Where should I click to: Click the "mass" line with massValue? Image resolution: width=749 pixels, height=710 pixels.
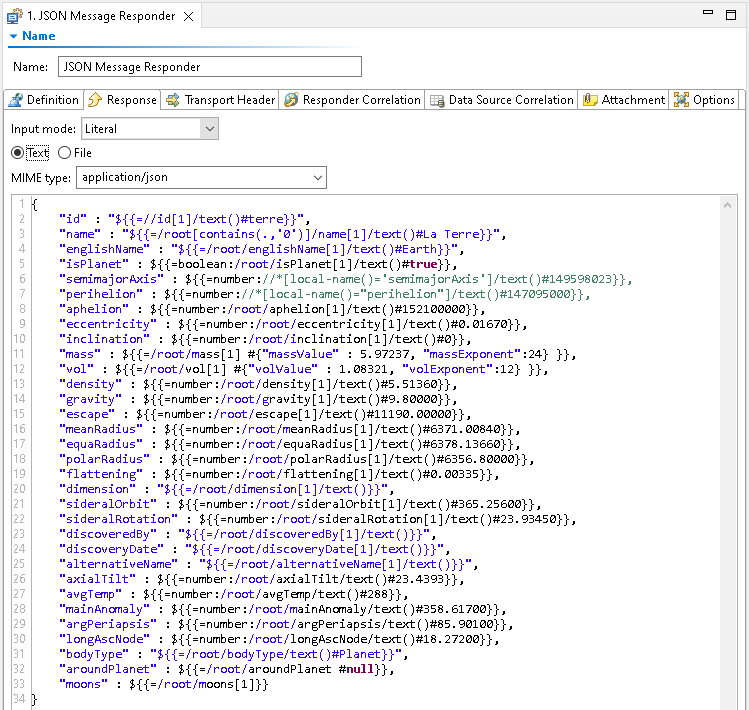[x=318, y=354]
